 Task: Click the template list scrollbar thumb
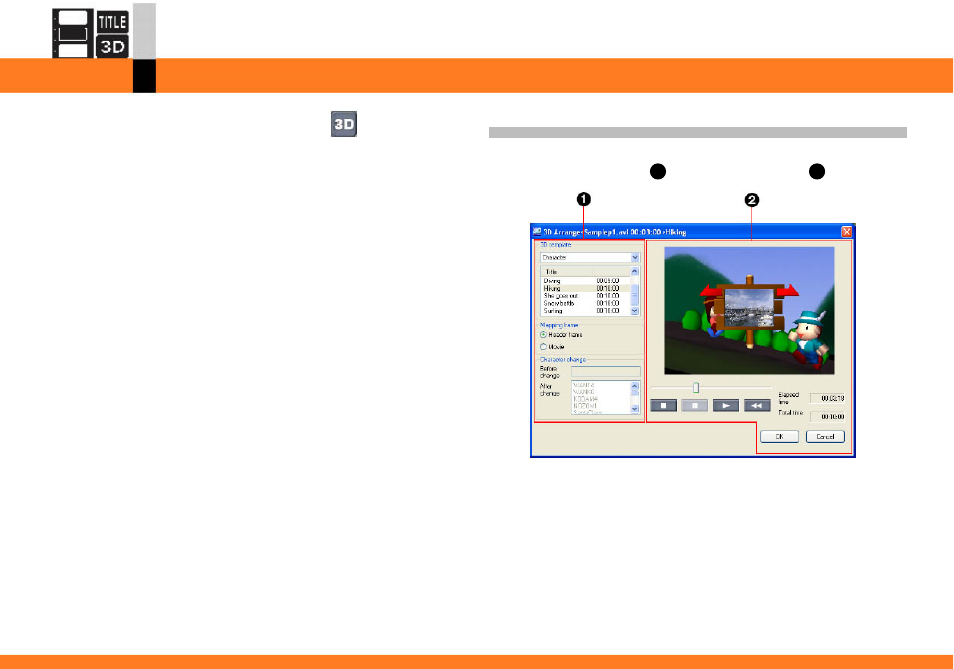click(635, 295)
